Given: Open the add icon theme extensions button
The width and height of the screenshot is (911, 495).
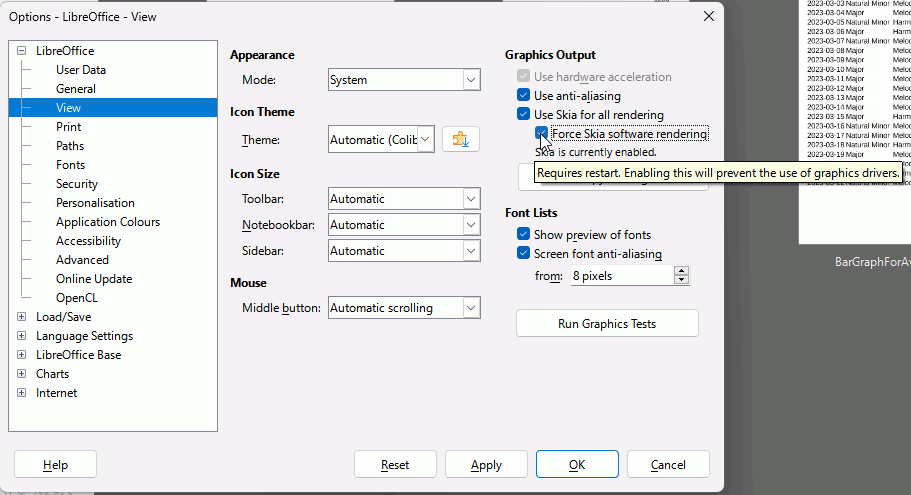Looking at the screenshot, I should (x=461, y=139).
